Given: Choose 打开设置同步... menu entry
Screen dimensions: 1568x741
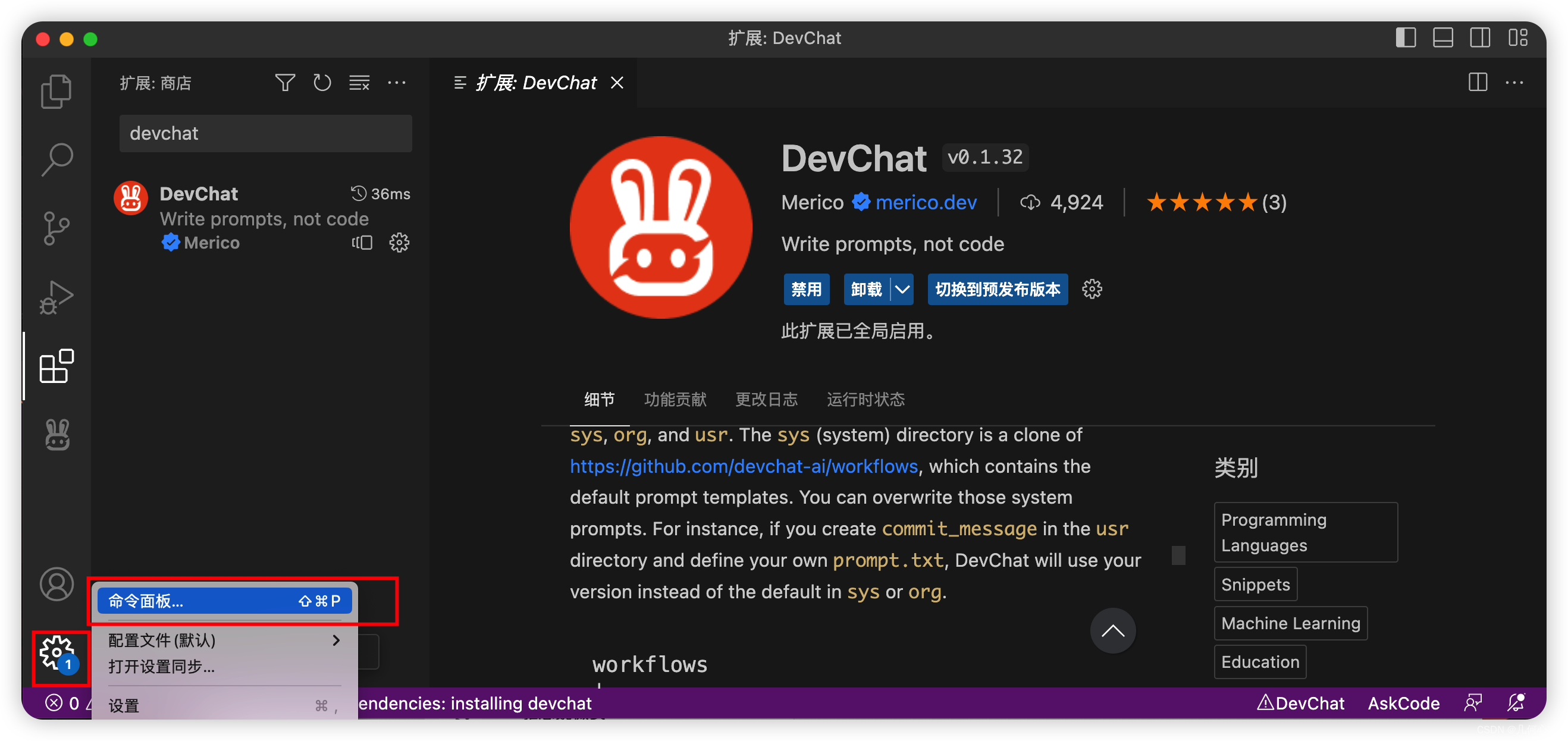Looking at the screenshot, I should (224, 666).
